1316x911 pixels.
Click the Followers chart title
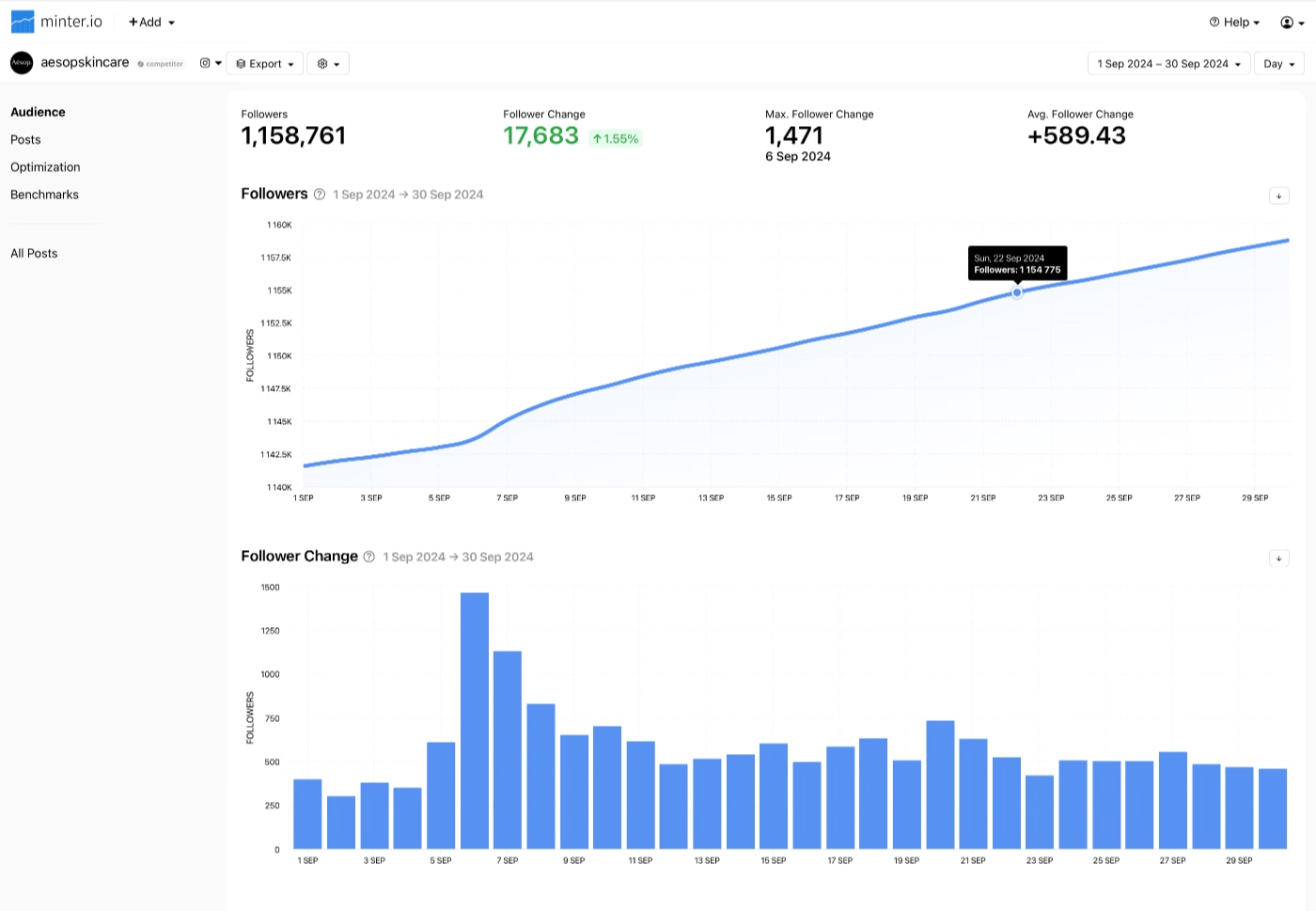click(274, 194)
